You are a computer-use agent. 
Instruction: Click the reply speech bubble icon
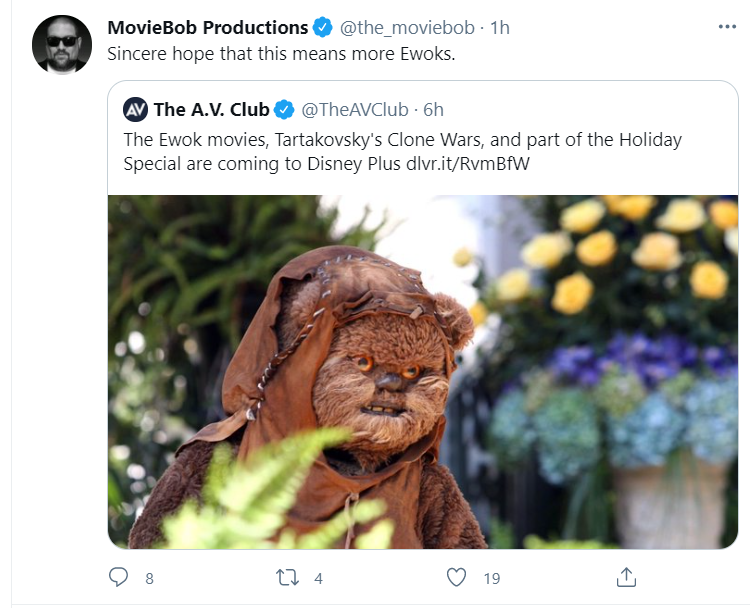pyautogui.click(x=118, y=577)
